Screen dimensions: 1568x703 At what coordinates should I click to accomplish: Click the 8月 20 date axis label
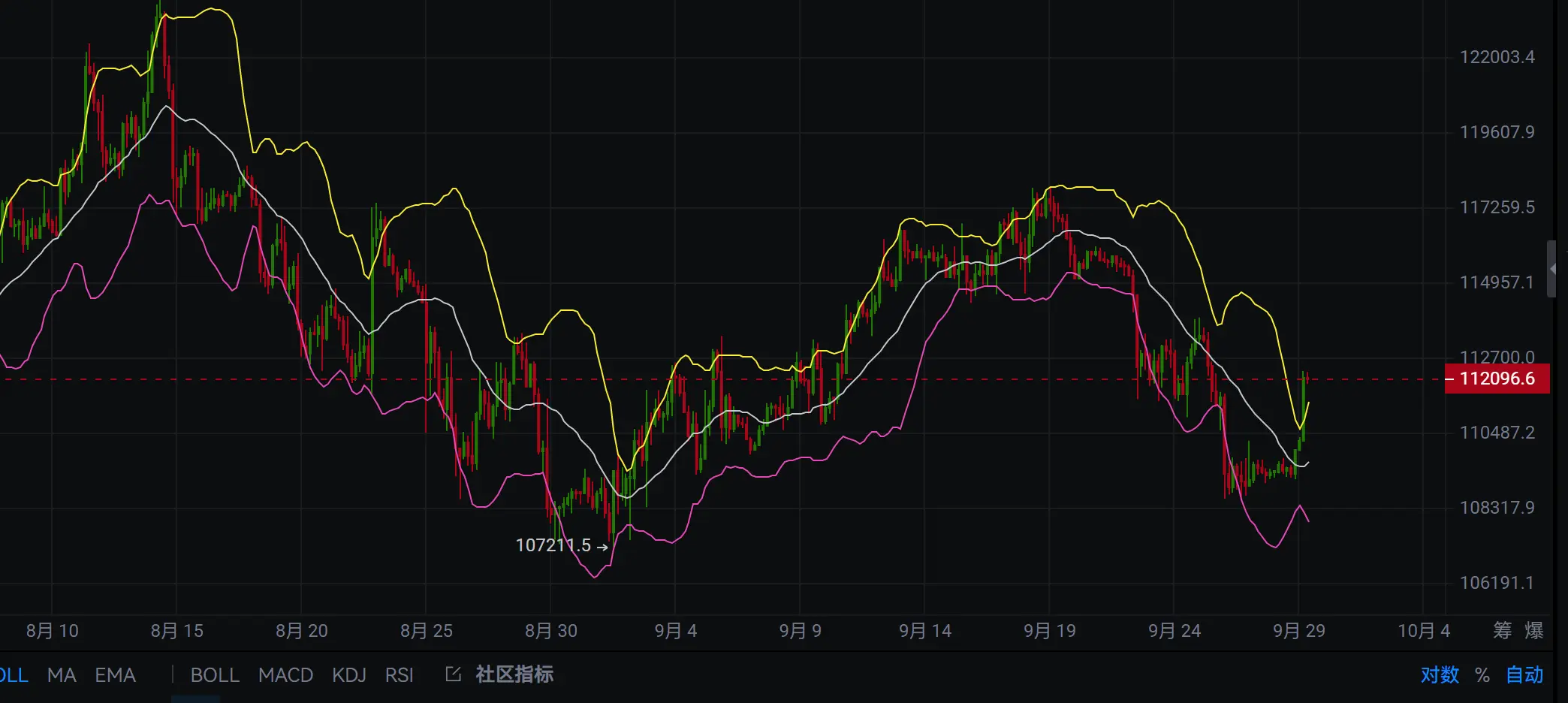click(302, 631)
